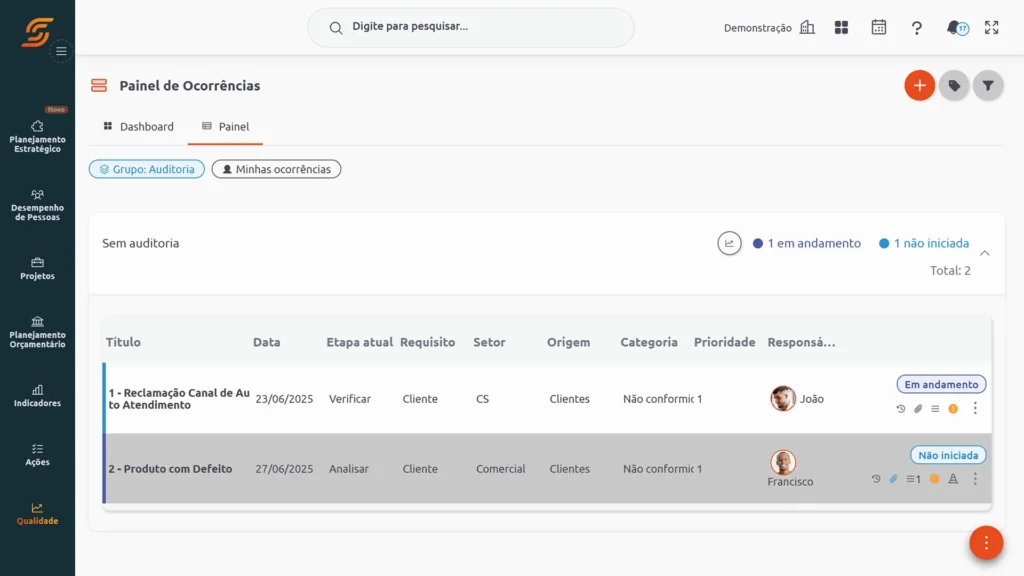Click the Não iniciada status badge
The height and width of the screenshot is (576, 1024).
coord(948,455)
